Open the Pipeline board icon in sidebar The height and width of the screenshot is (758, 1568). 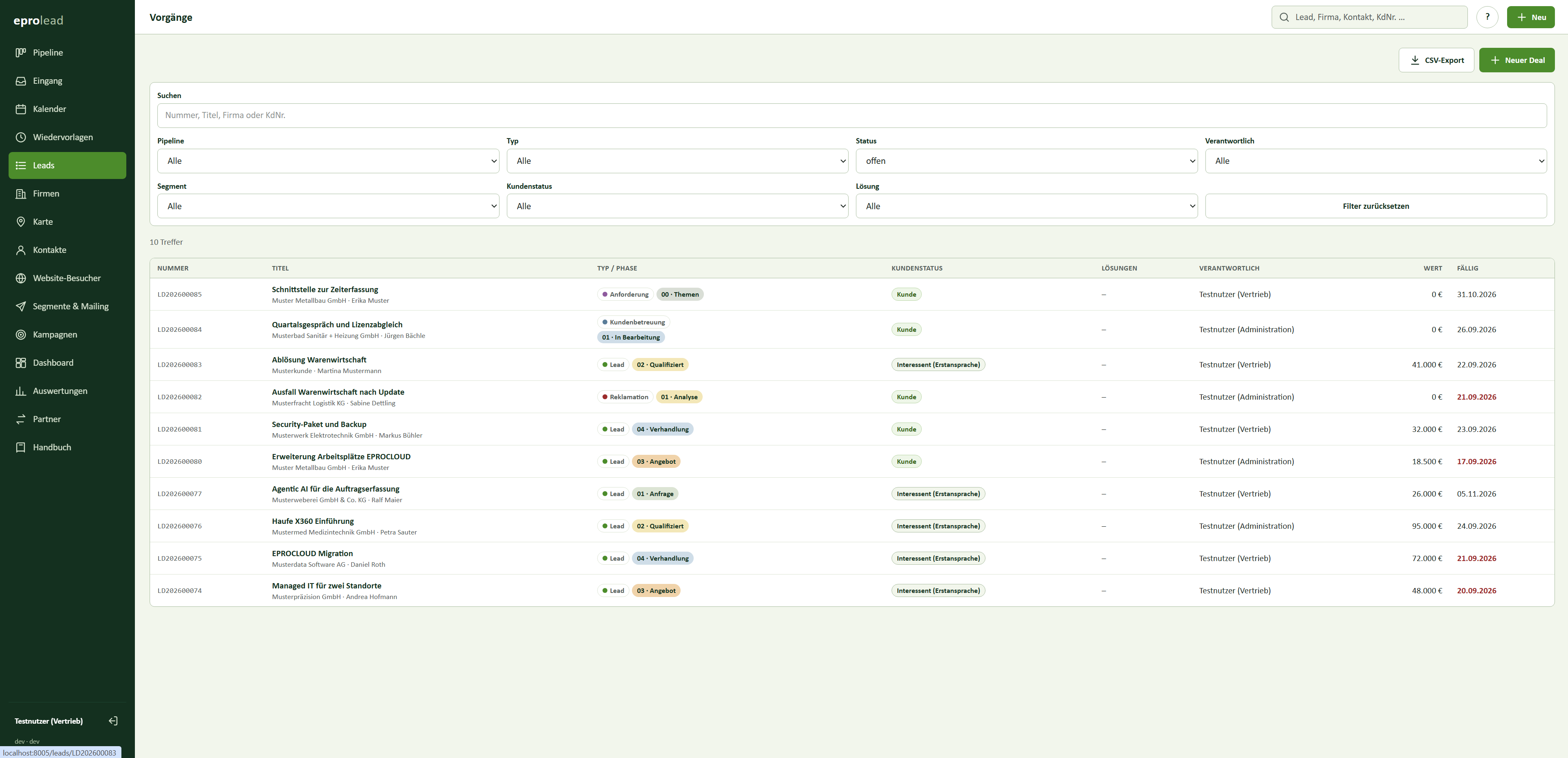(x=21, y=52)
